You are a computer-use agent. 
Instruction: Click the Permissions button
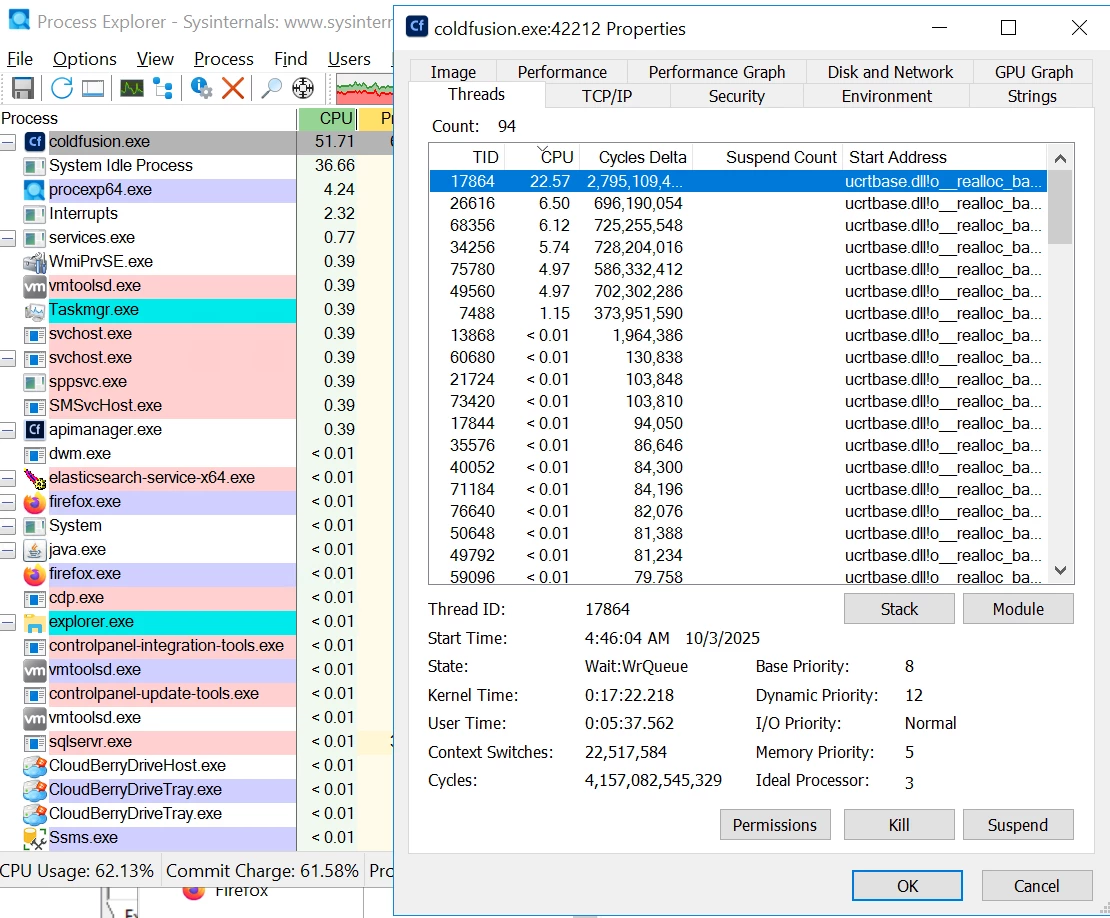tap(774, 825)
